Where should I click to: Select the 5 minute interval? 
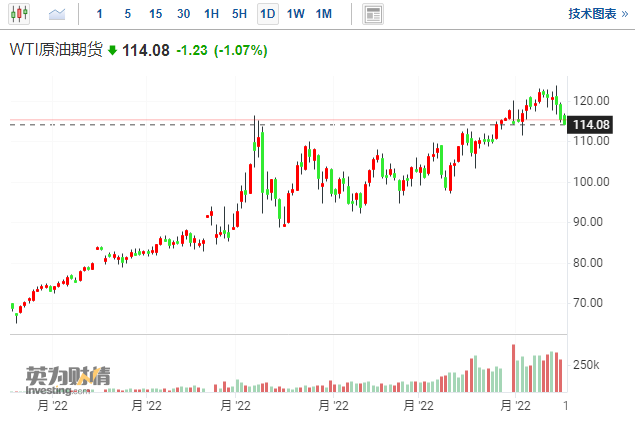(x=128, y=14)
